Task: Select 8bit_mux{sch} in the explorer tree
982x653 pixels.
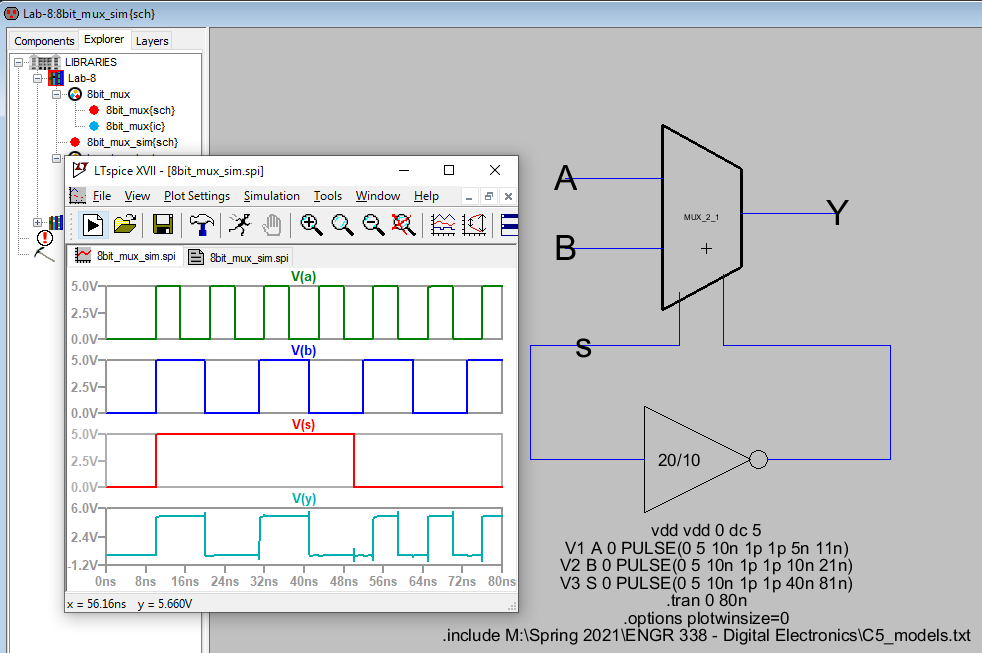Action: point(140,110)
